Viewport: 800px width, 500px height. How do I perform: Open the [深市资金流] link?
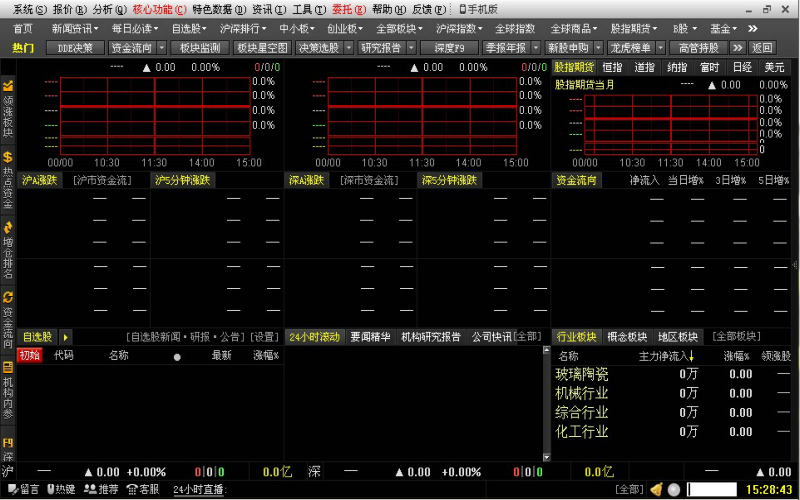[369, 180]
